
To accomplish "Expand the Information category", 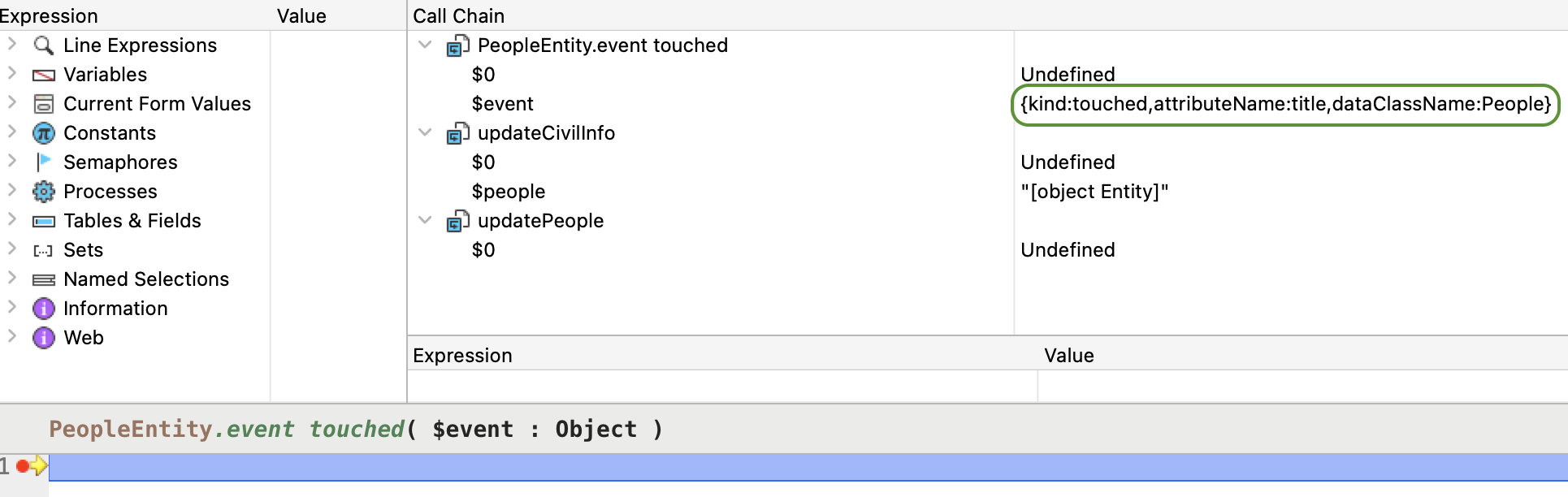I will (x=12, y=307).
